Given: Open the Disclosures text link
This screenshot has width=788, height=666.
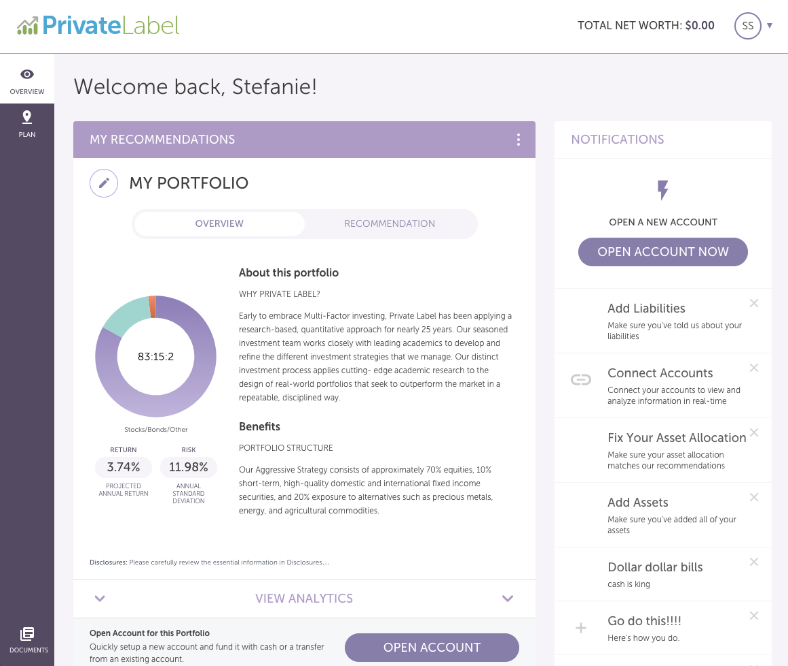Looking at the screenshot, I should 209,562.
